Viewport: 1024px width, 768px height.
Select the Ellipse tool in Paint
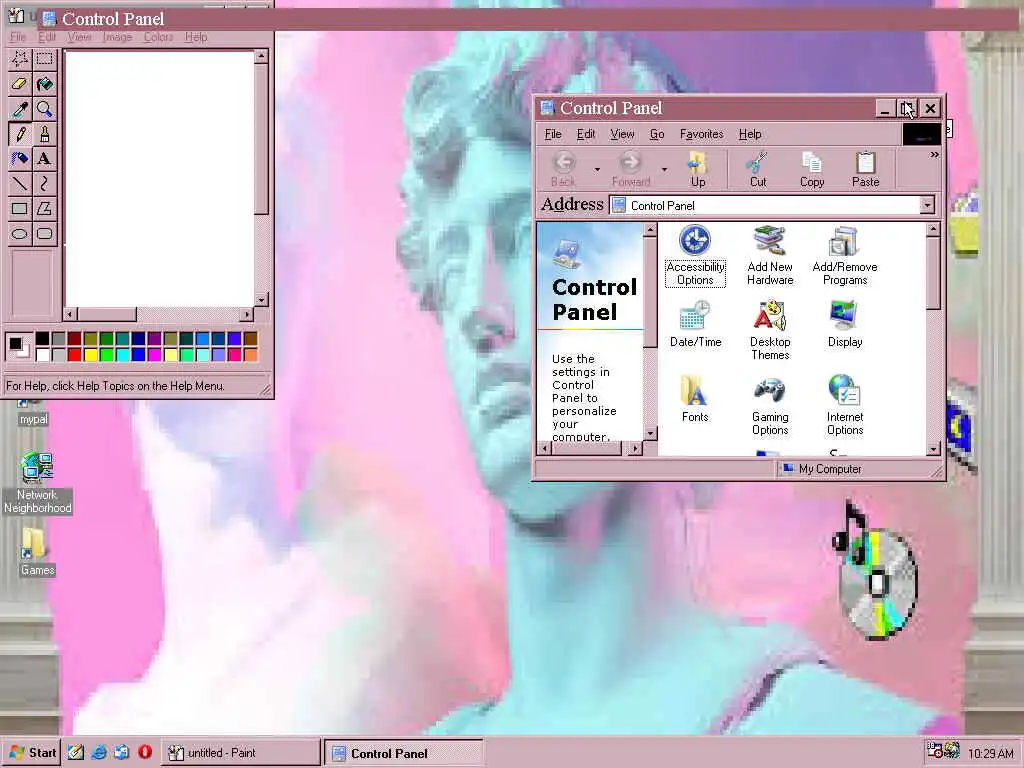pyautogui.click(x=20, y=234)
